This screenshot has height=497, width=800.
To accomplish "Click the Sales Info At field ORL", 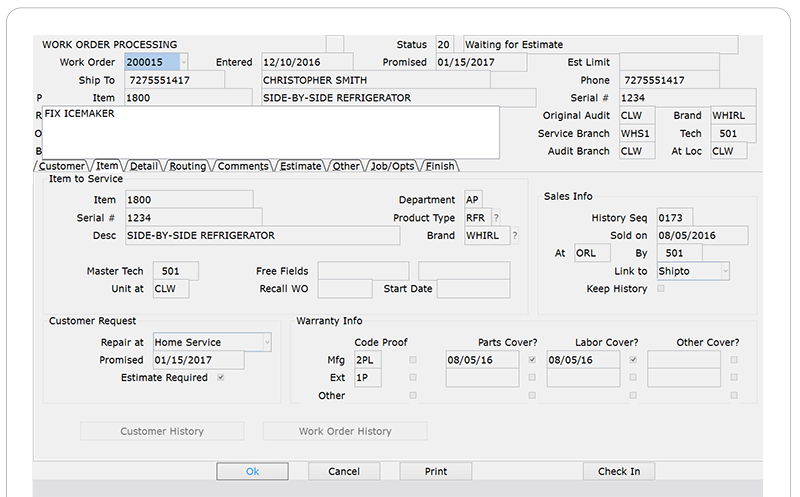I will pos(592,253).
